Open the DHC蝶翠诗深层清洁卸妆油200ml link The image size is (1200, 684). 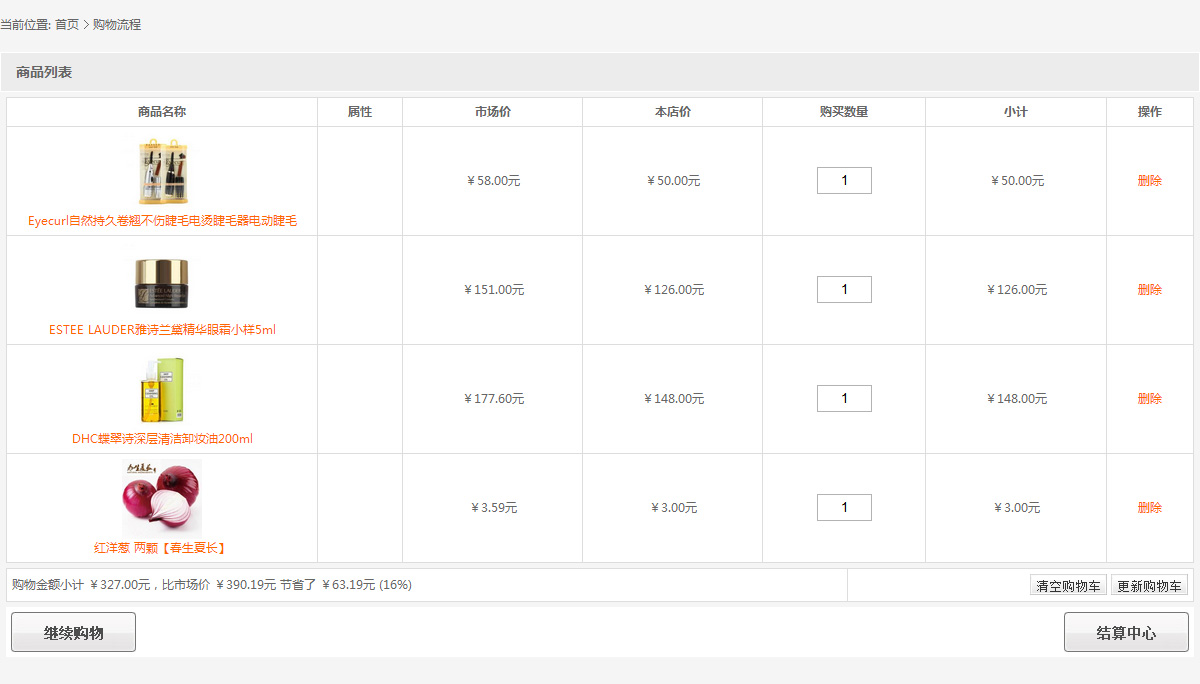[x=162, y=439]
